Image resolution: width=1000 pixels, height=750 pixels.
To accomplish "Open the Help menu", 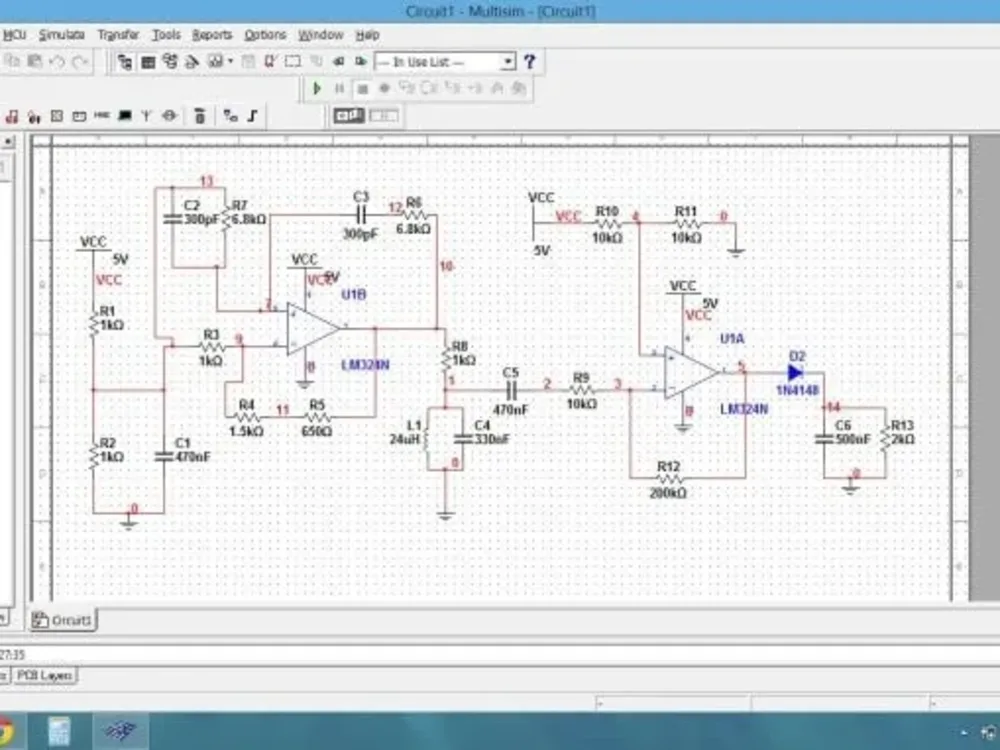I will coord(367,34).
